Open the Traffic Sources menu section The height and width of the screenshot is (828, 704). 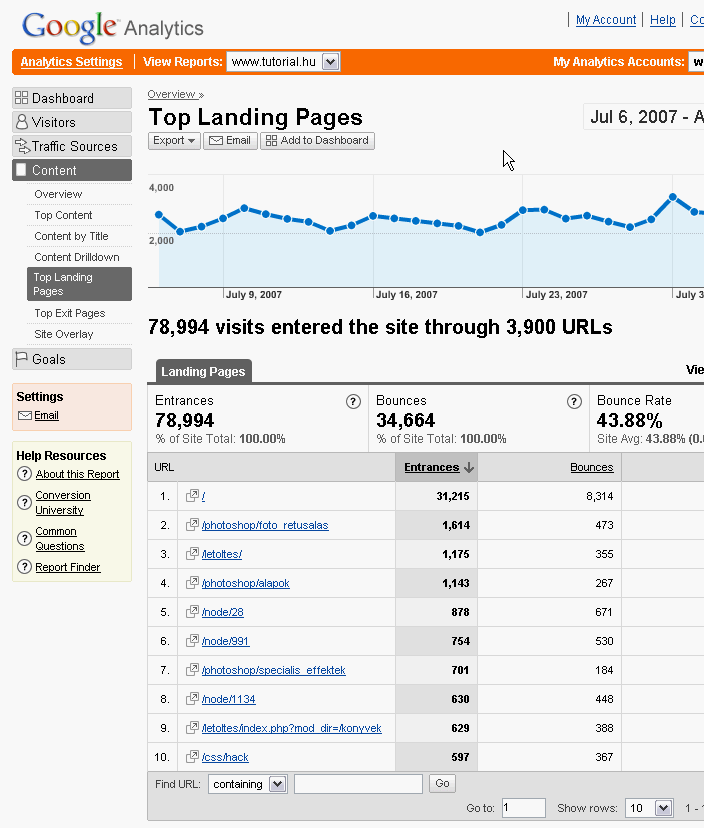click(72, 146)
